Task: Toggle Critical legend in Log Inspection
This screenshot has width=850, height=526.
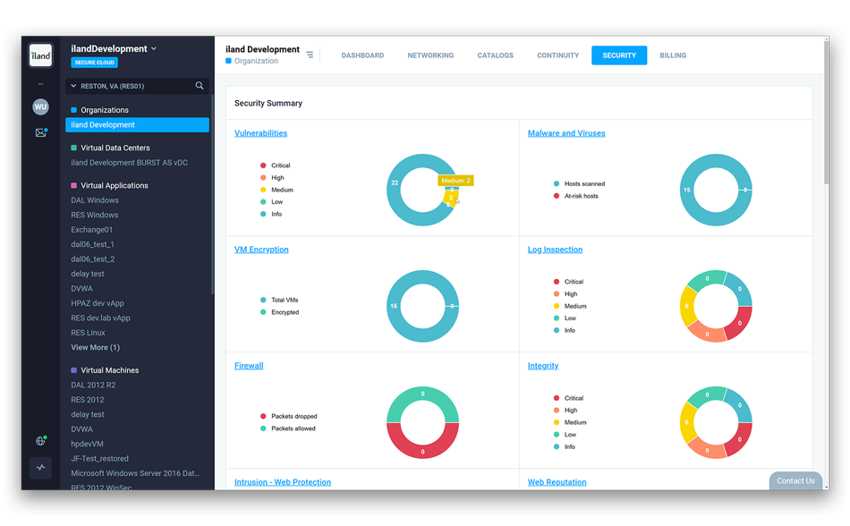Action: coord(568,281)
